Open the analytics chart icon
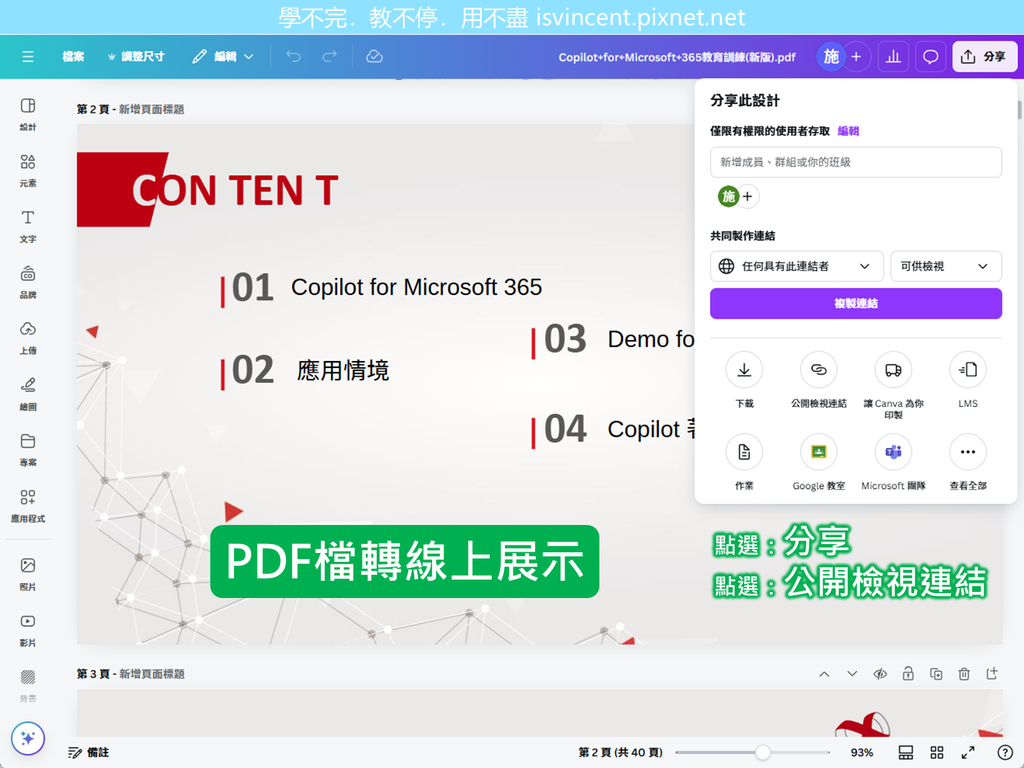Screen dimensions: 1024x768 coord(893,57)
